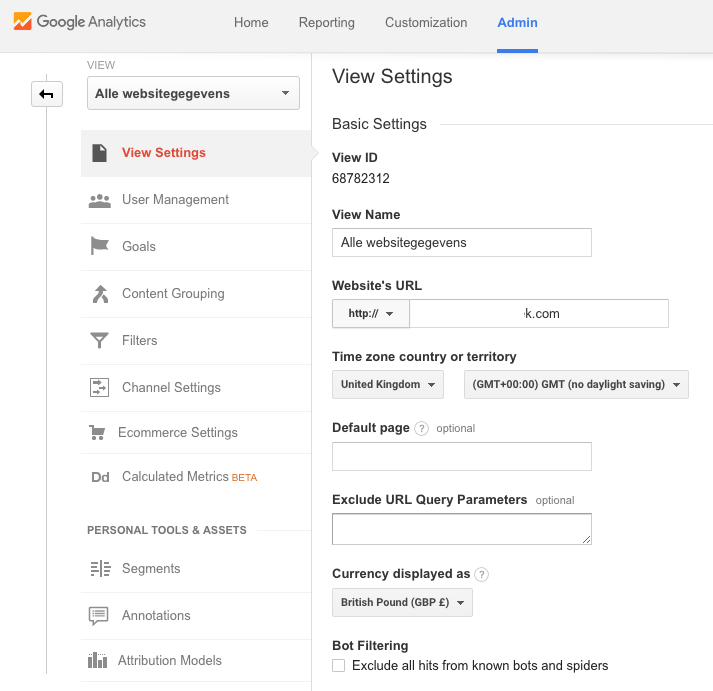This screenshot has height=691, width=713.
Task: Click the View ID value 68782312
Action: click(x=361, y=178)
